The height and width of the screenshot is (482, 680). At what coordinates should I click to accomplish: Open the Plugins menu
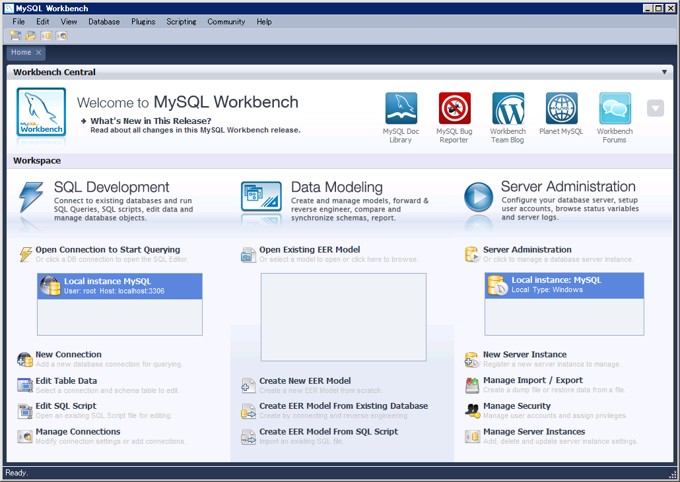[143, 22]
